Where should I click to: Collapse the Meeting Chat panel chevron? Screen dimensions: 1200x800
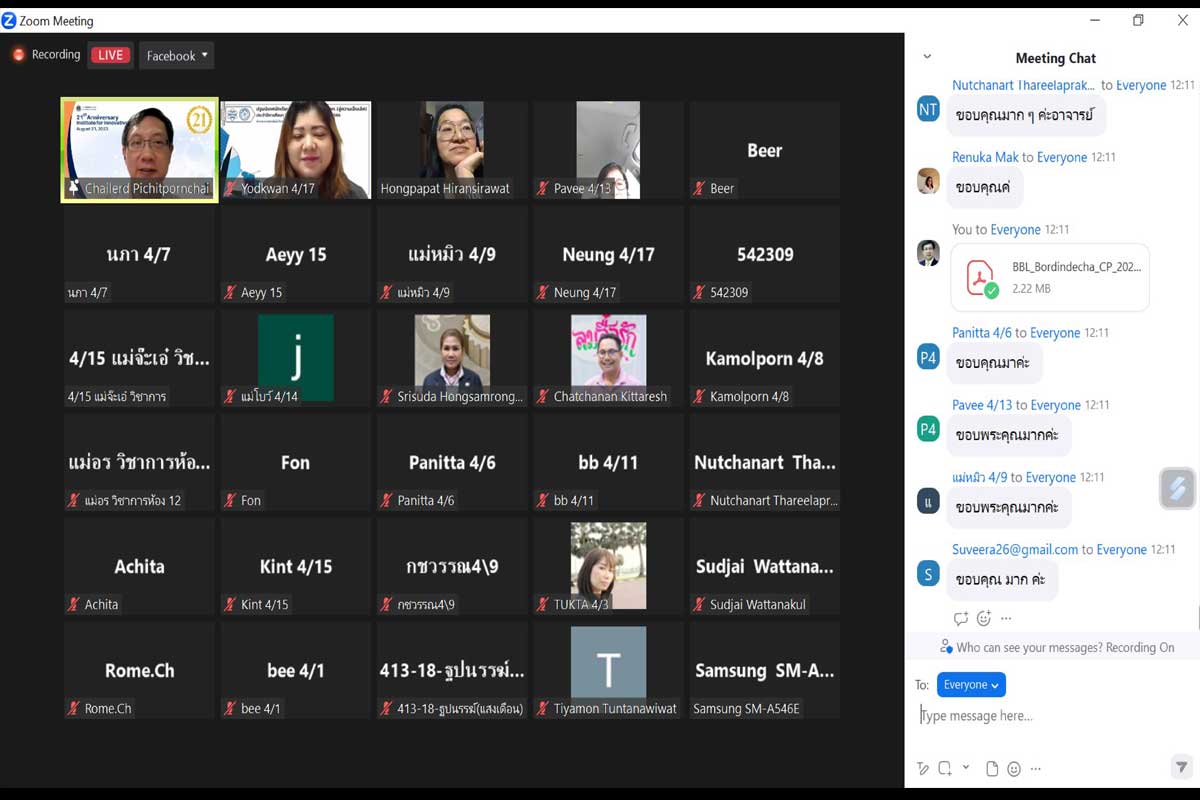tap(927, 58)
